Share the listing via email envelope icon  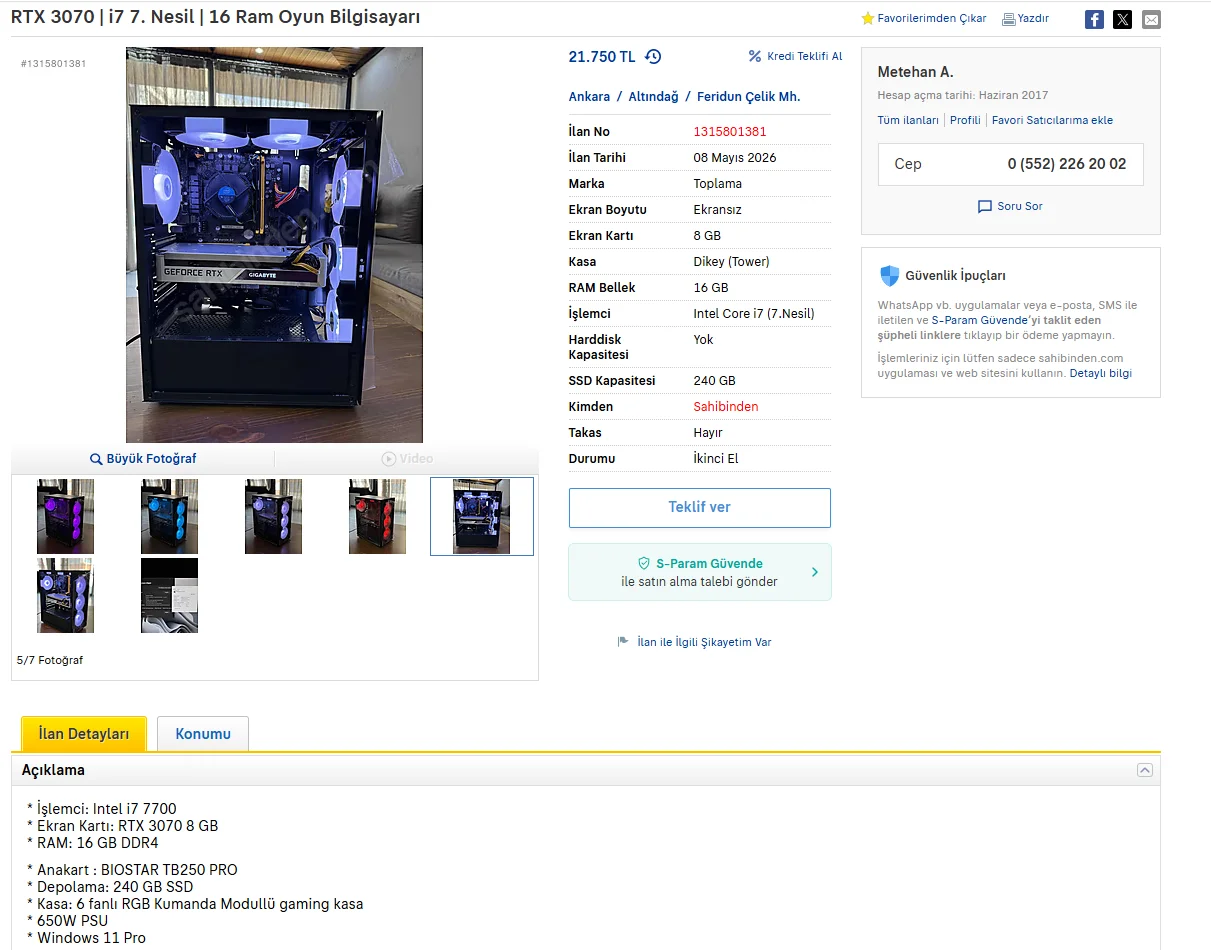tap(1151, 19)
